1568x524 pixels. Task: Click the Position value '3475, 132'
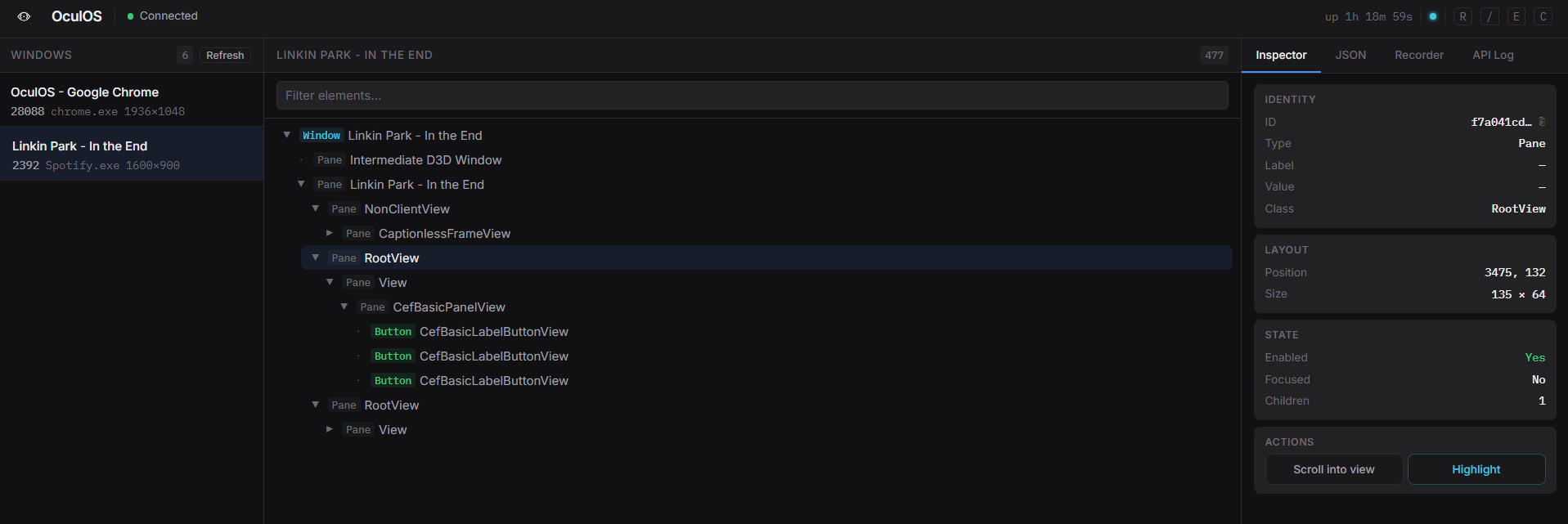(x=1515, y=272)
